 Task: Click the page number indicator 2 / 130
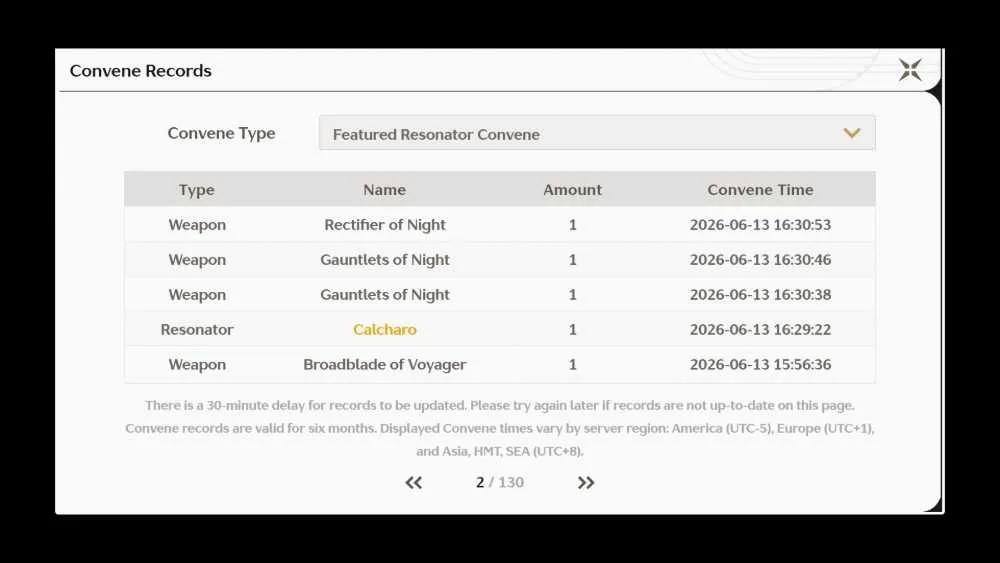(500, 483)
